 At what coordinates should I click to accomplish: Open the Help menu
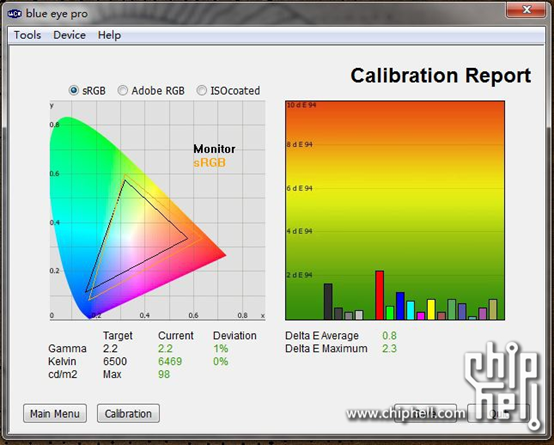coord(109,35)
